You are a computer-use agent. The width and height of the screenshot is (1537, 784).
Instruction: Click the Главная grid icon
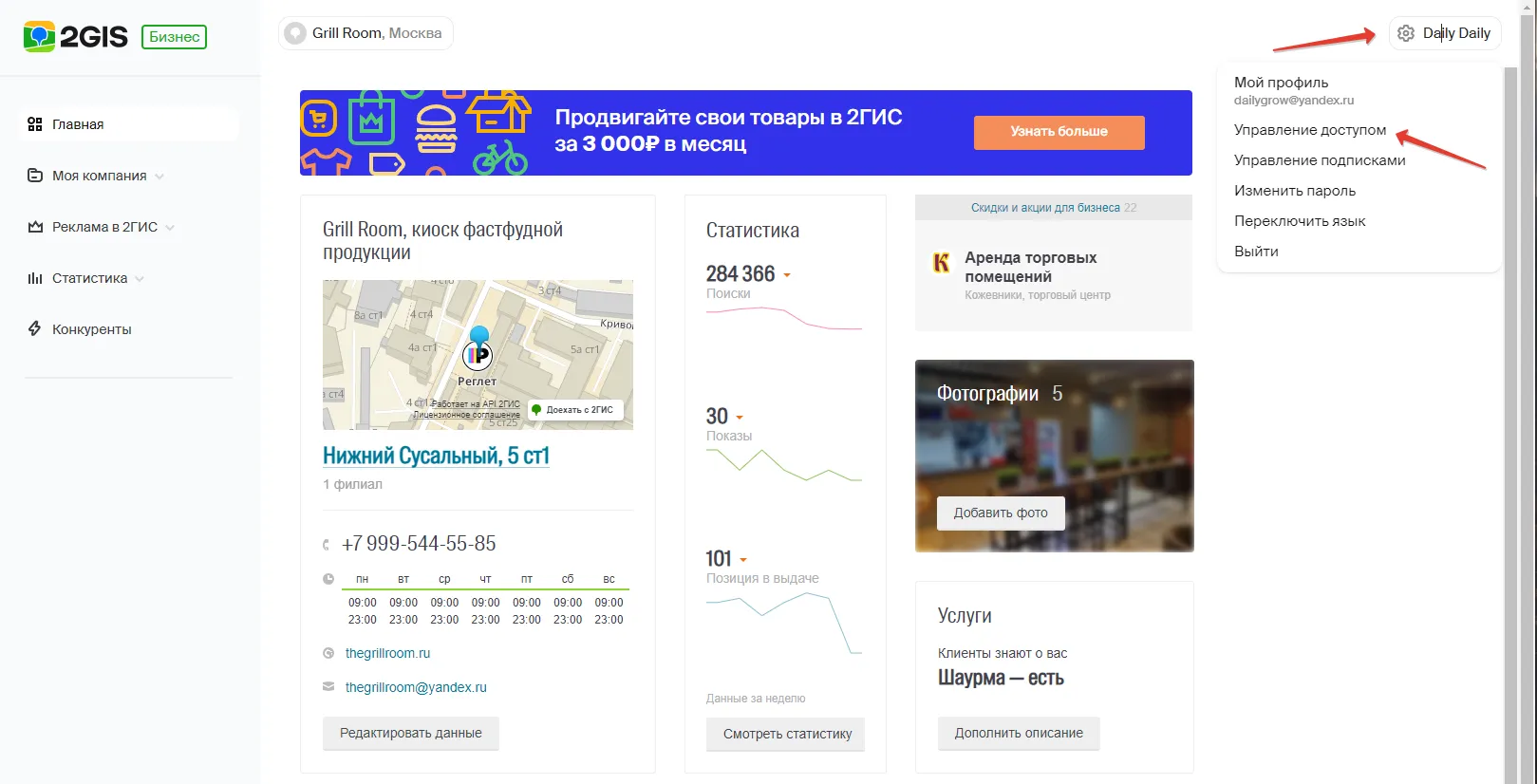35,124
